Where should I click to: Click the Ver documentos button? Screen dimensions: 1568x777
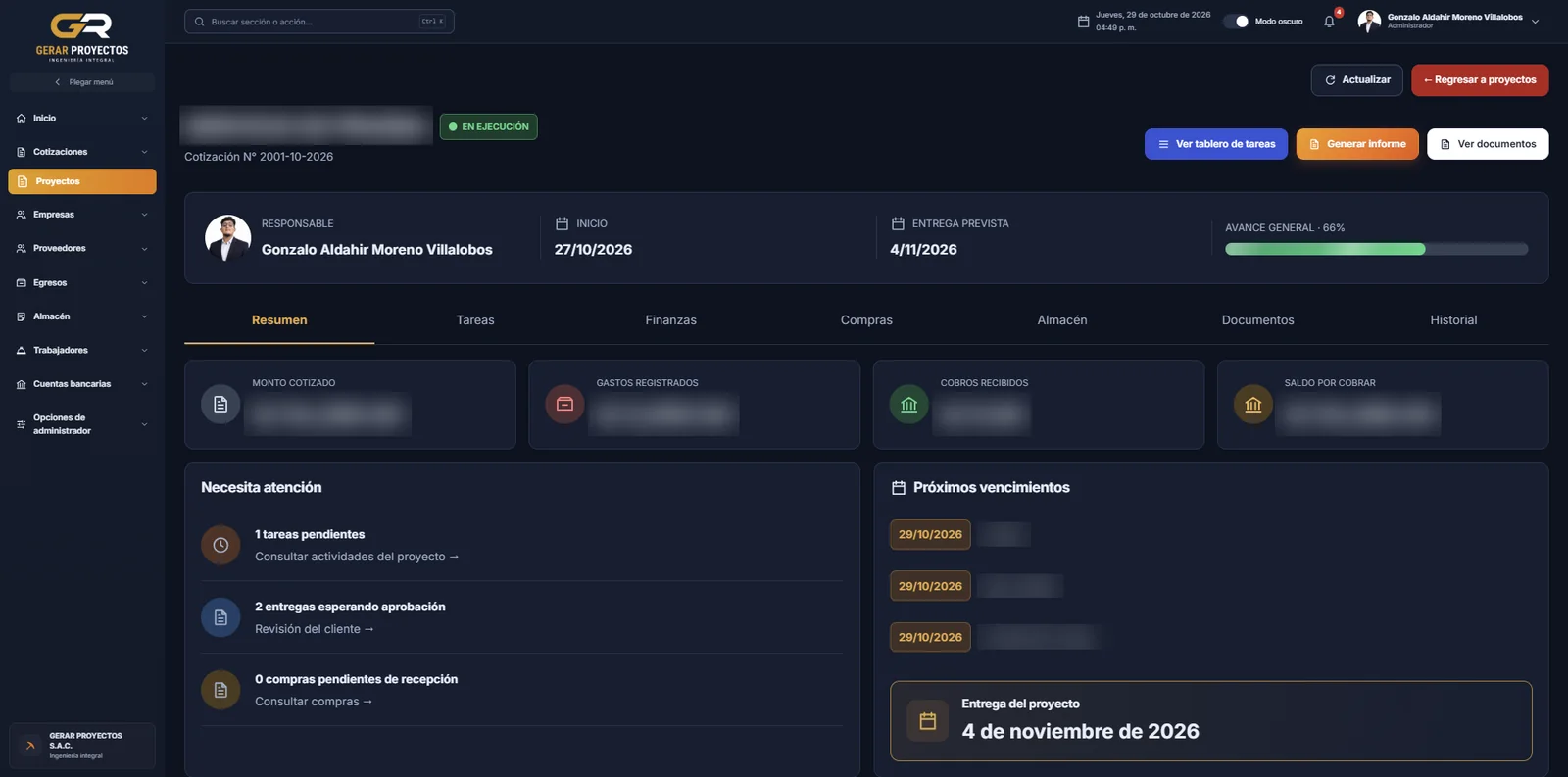(1488, 144)
